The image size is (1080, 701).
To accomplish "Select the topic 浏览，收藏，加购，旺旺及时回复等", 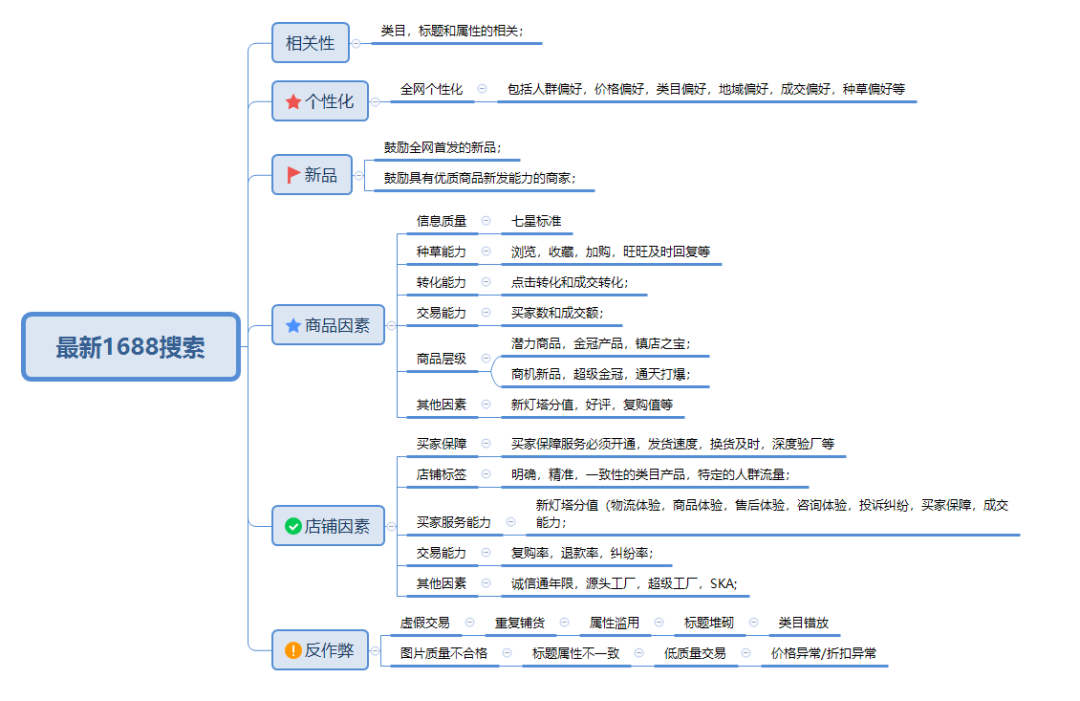I will click(610, 252).
